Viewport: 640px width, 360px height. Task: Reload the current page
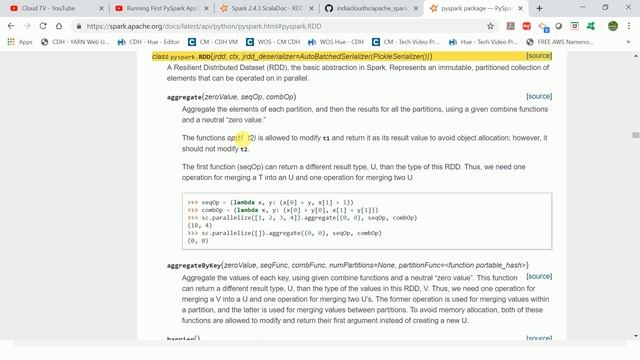[43, 26]
